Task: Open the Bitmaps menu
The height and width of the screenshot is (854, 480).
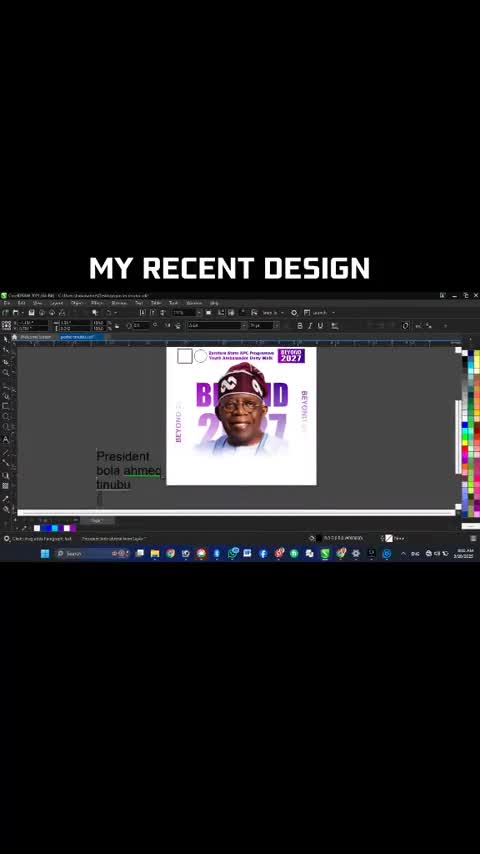Action: click(119, 303)
